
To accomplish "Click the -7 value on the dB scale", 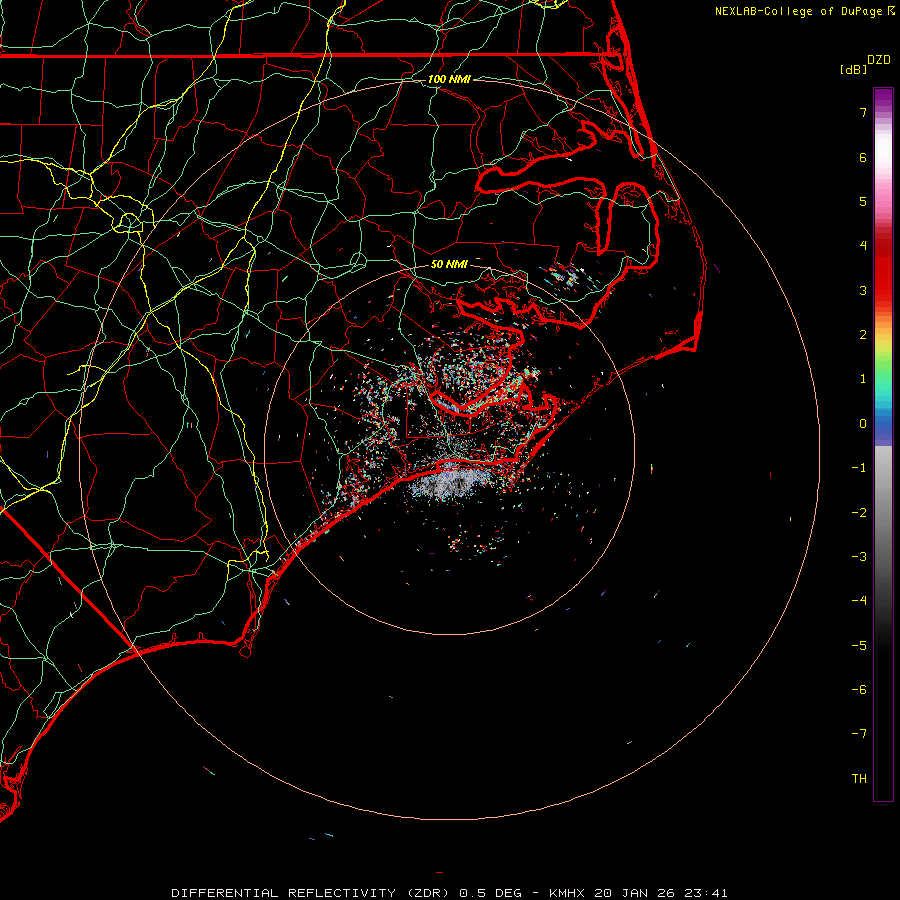I will (858, 733).
